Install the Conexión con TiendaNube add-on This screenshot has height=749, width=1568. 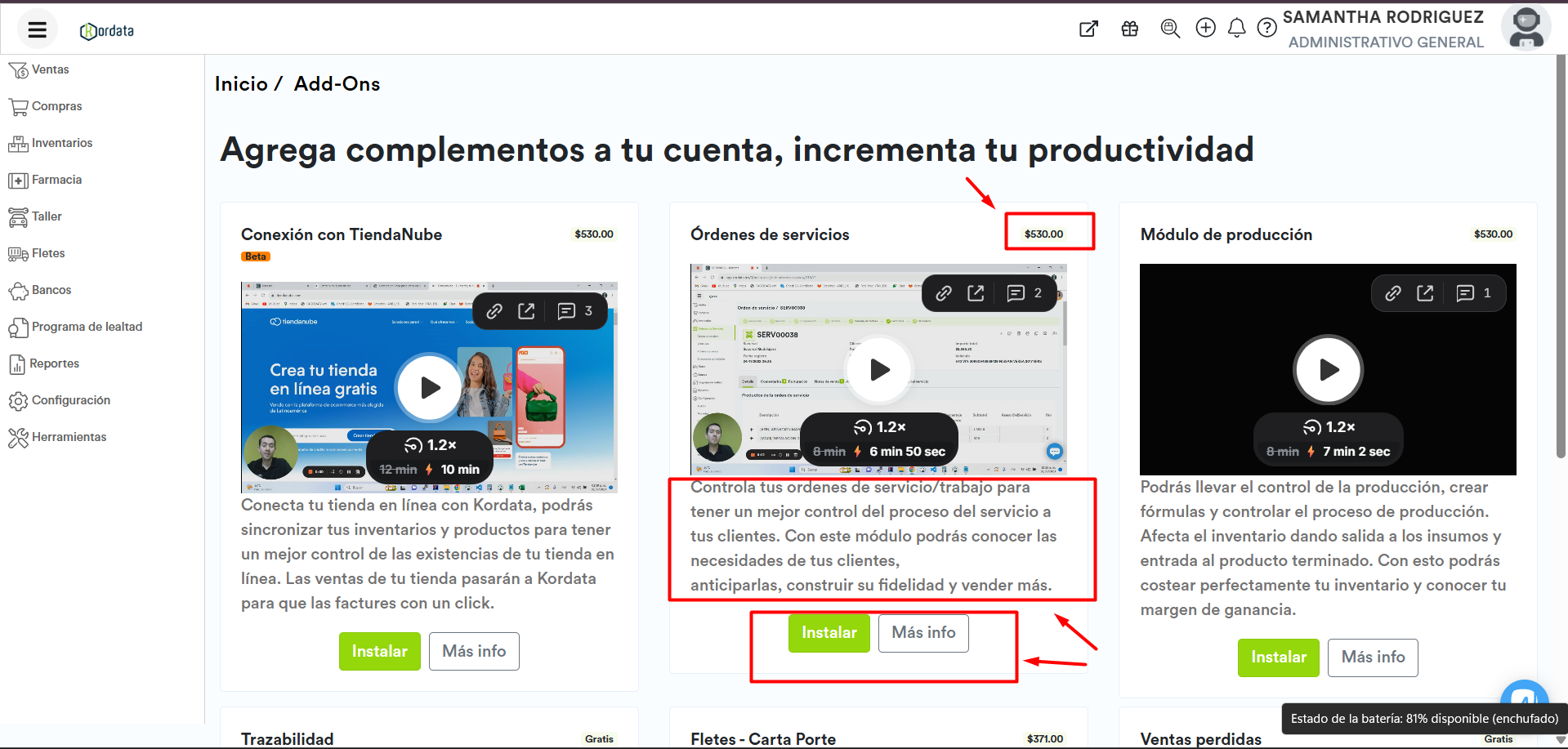(380, 652)
